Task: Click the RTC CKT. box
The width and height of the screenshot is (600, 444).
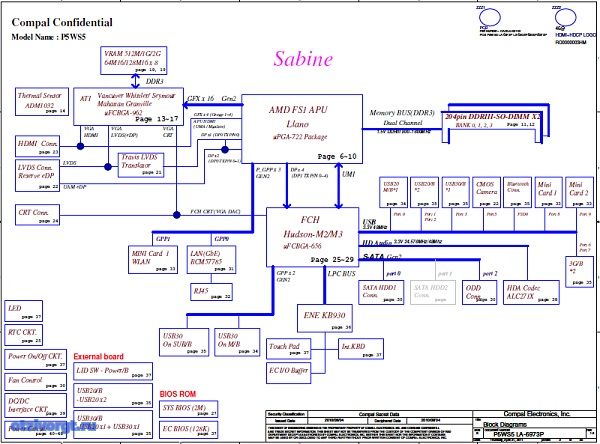Action: [x=23, y=335]
